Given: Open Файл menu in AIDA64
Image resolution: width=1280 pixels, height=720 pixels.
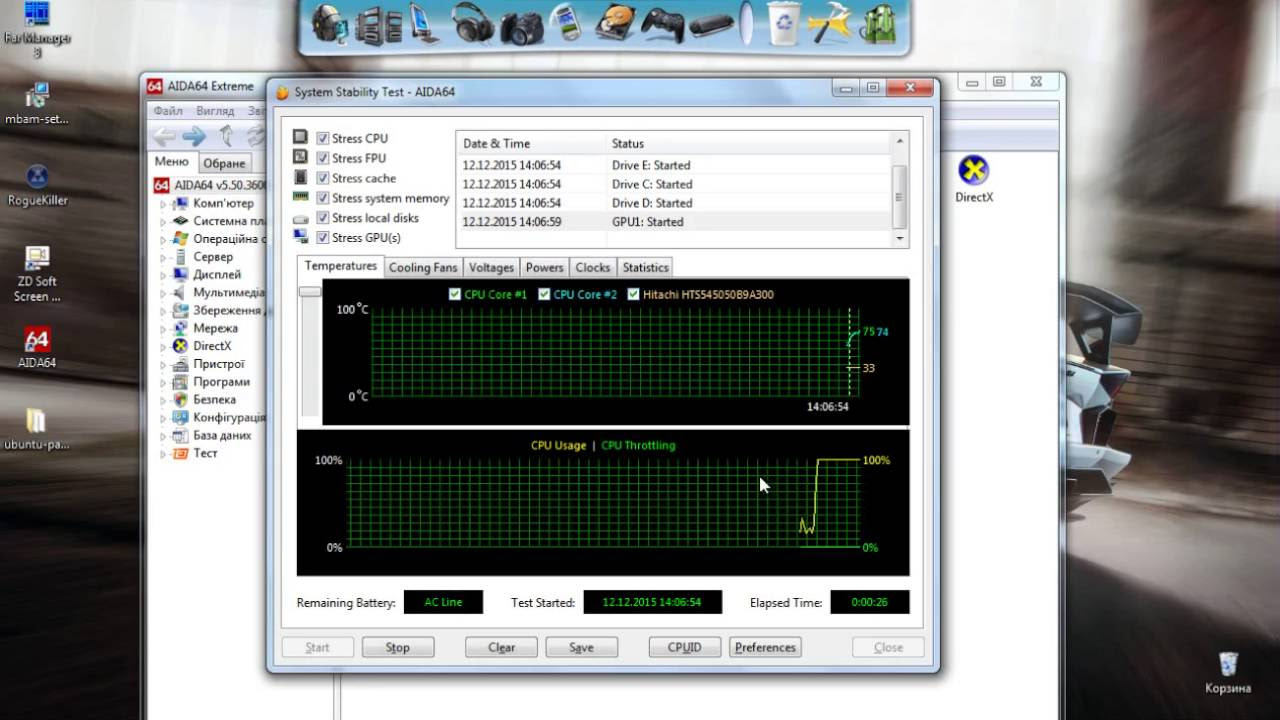Looking at the screenshot, I should (x=168, y=111).
